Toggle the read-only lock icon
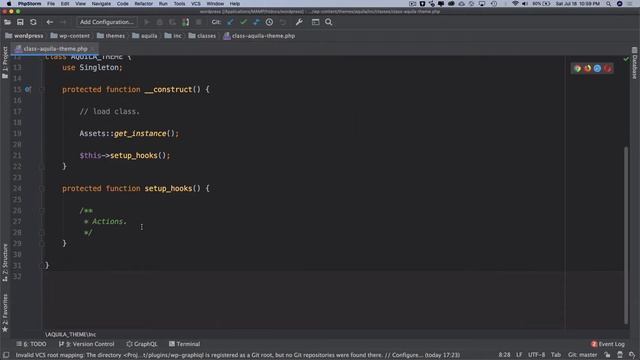The image size is (640, 360). point(607,355)
